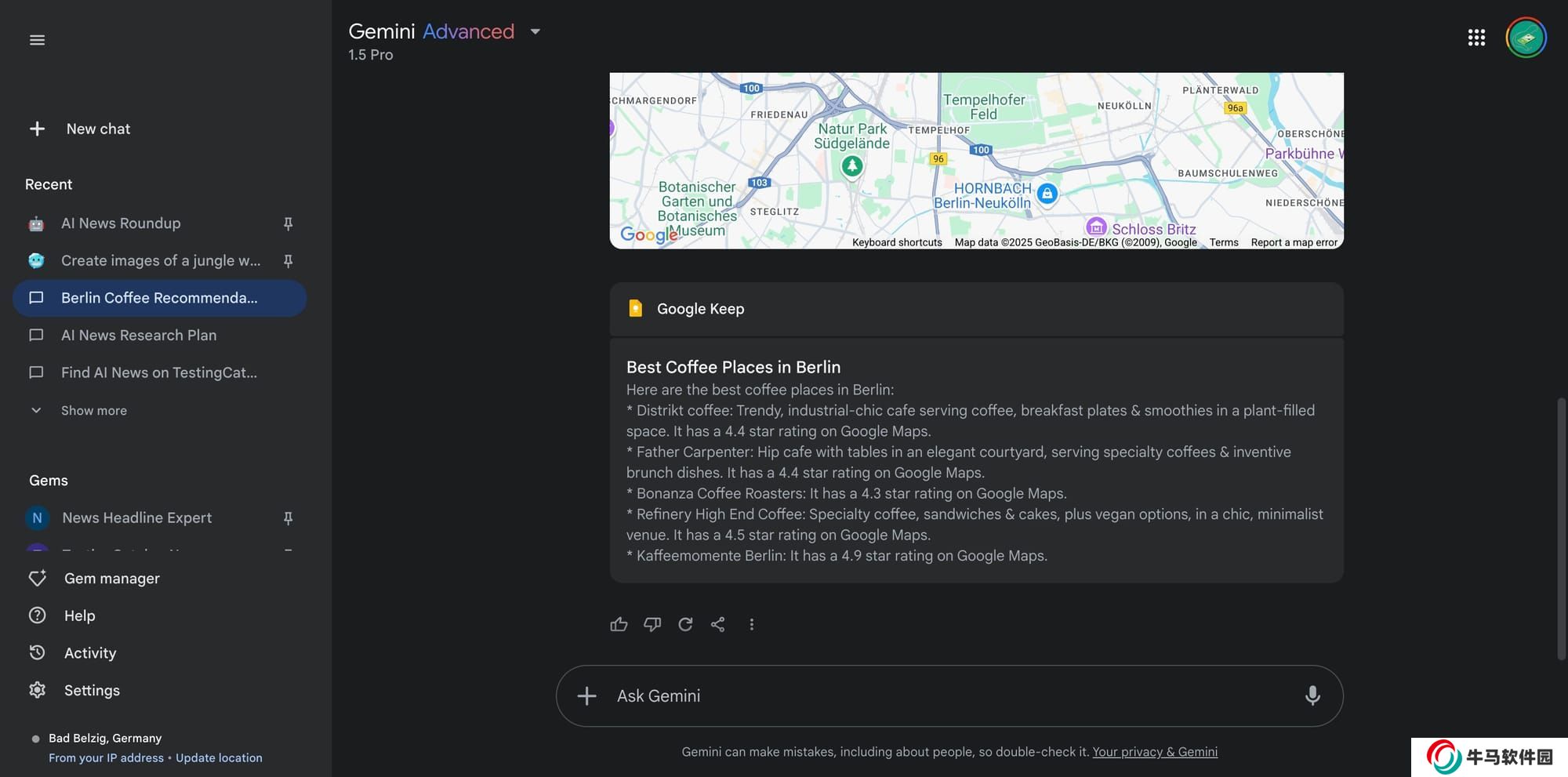Unpin the AI News Roundup chat

[288, 223]
